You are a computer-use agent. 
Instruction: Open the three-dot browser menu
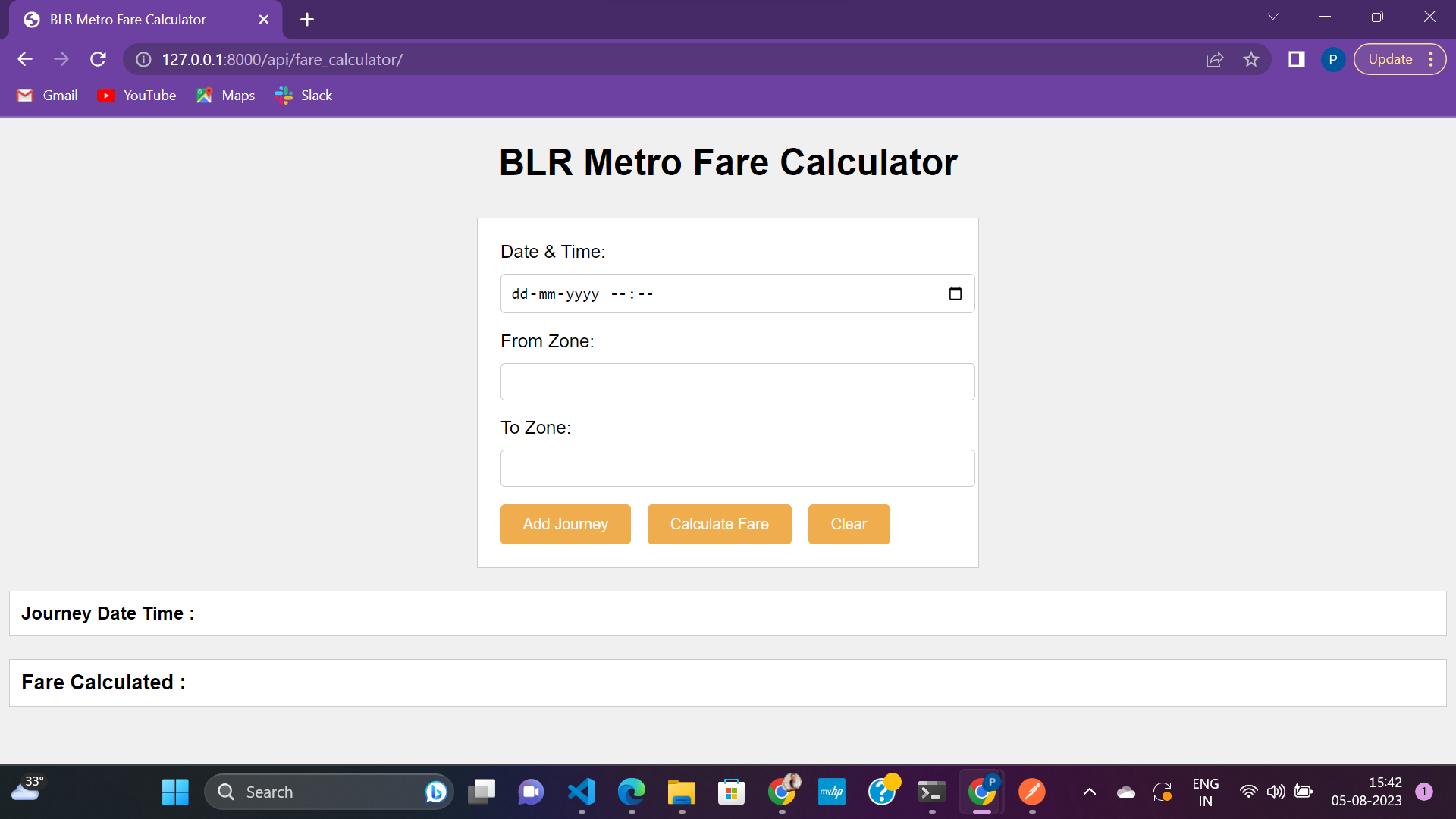(1431, 58)
